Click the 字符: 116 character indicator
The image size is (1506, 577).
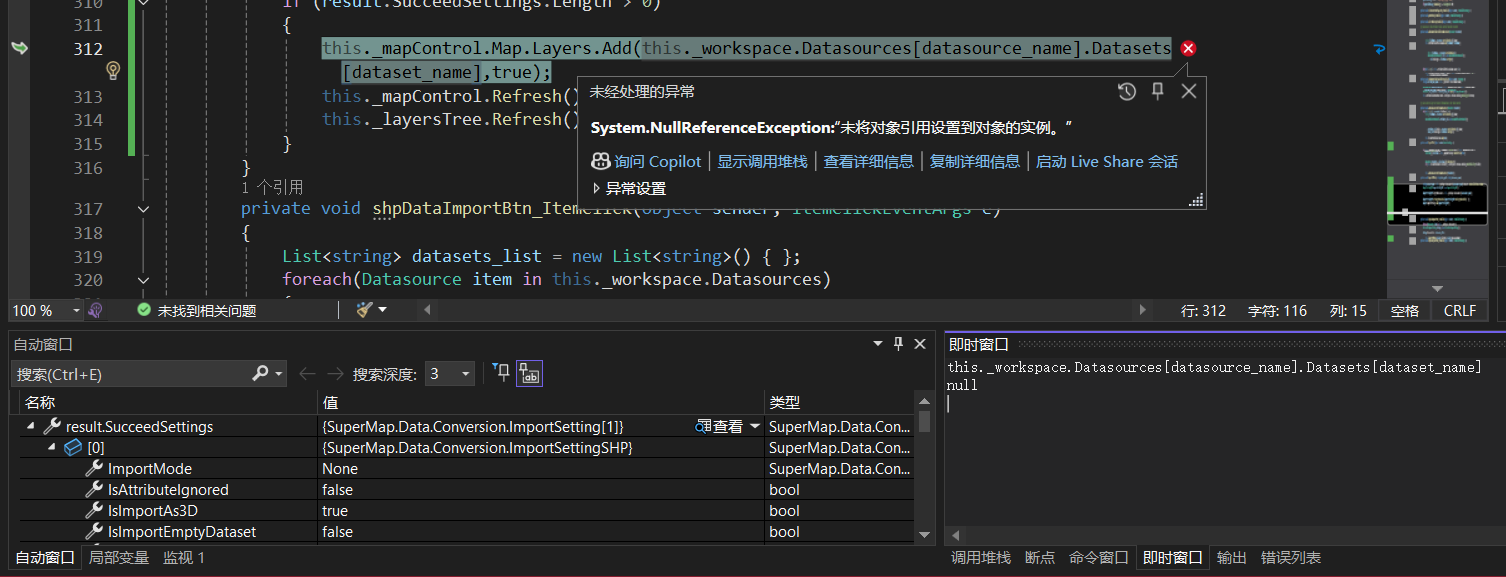point(1277,311)
